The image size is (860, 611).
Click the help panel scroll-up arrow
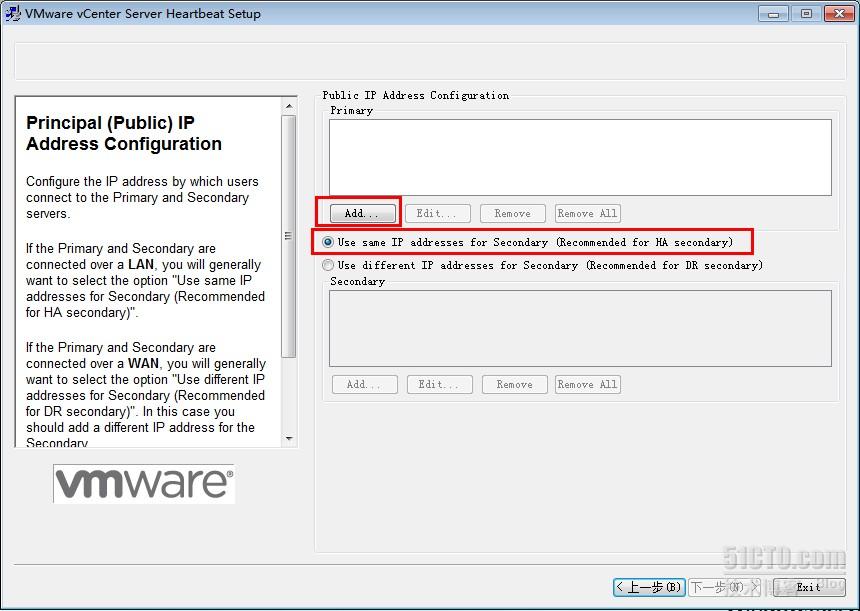[x=289, y=106]
